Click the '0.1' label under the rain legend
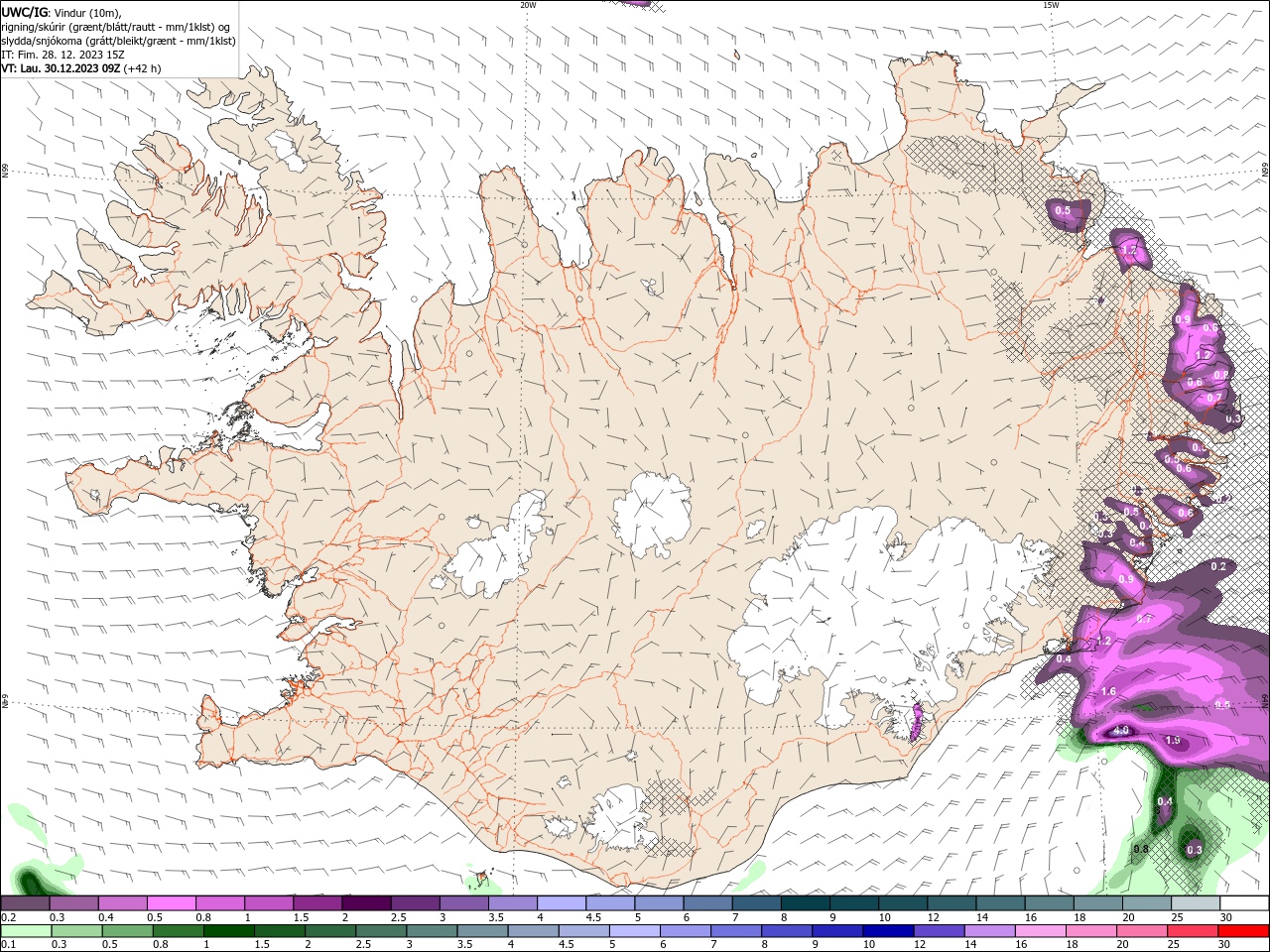1270x952 pixels. pyautogui.click(x=8, y=945)
